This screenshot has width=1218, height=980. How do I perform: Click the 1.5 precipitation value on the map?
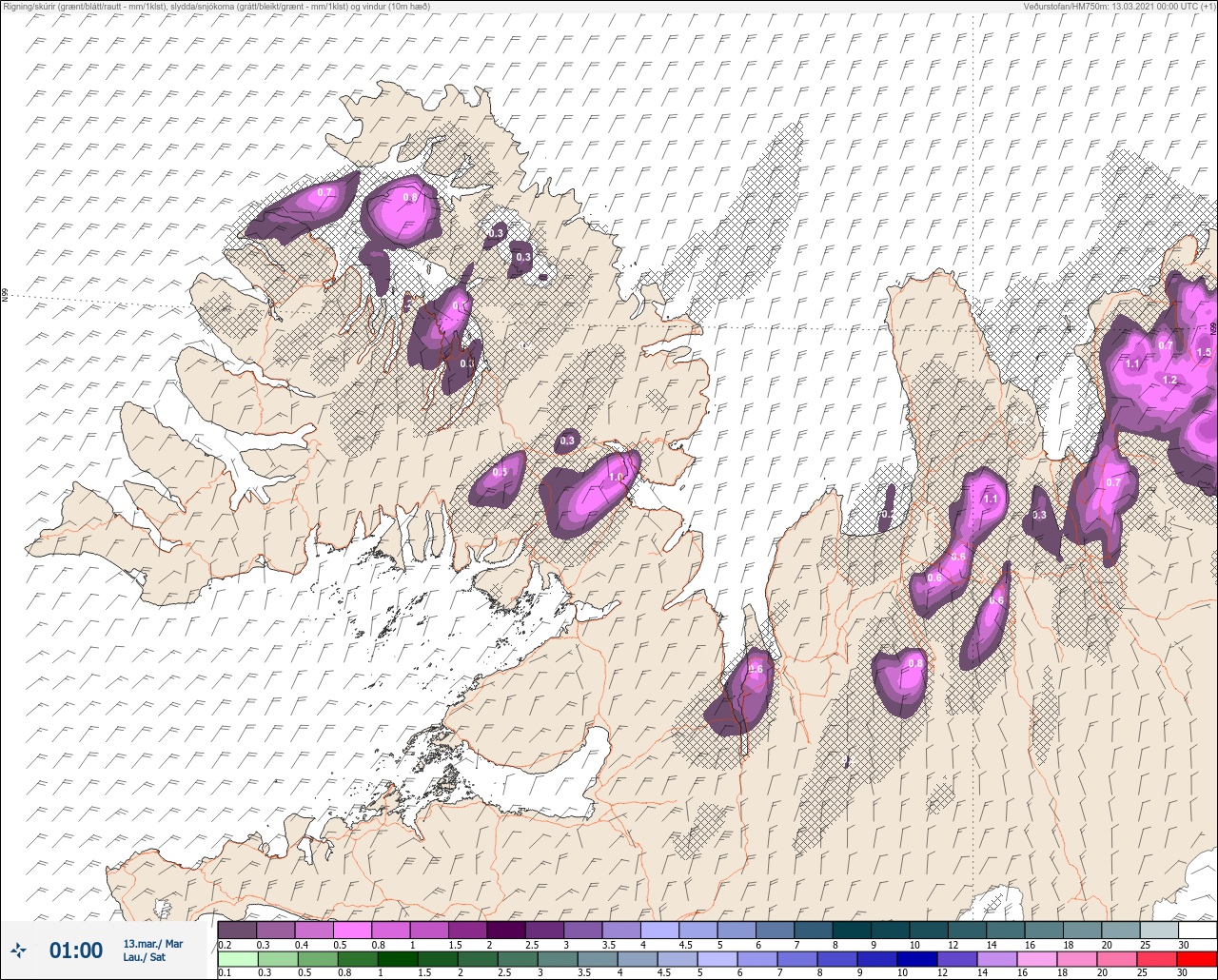click(x=1204, y=352)
